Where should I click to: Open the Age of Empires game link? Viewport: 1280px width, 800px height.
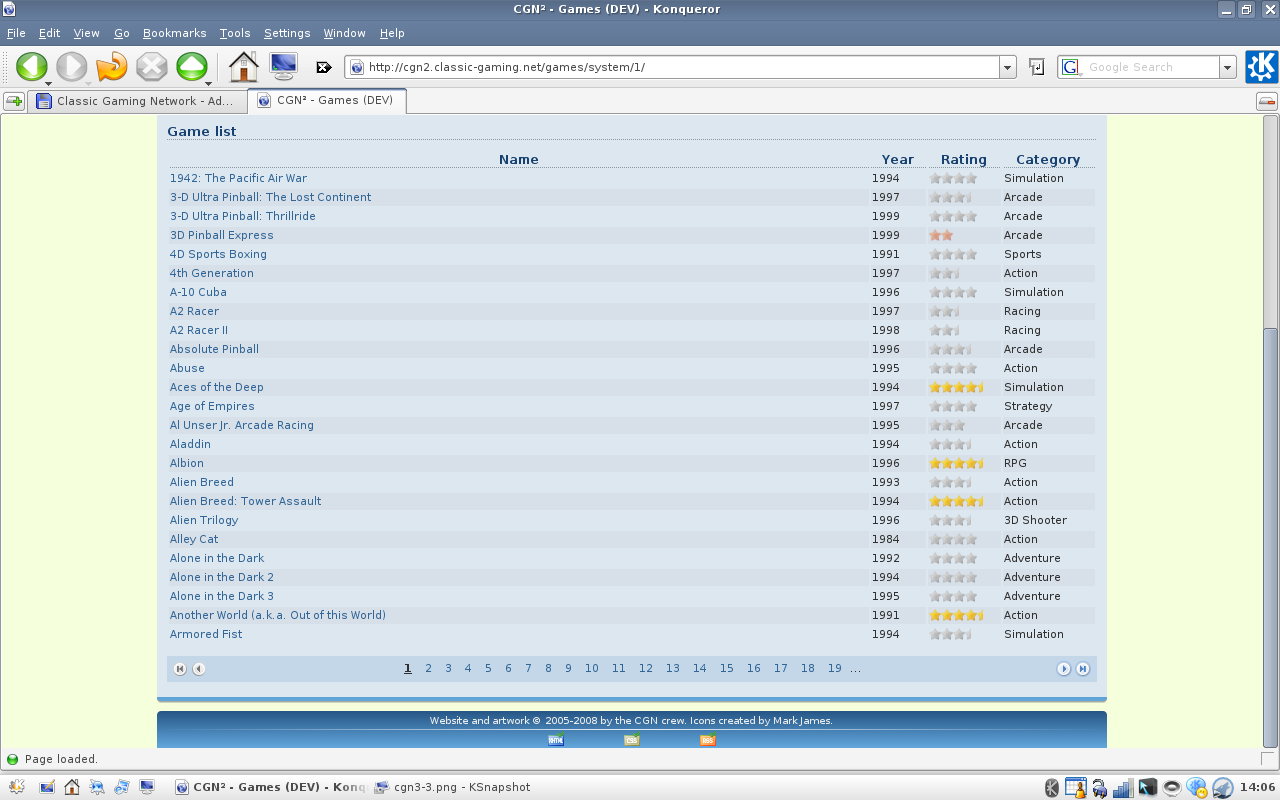point(212,406)
